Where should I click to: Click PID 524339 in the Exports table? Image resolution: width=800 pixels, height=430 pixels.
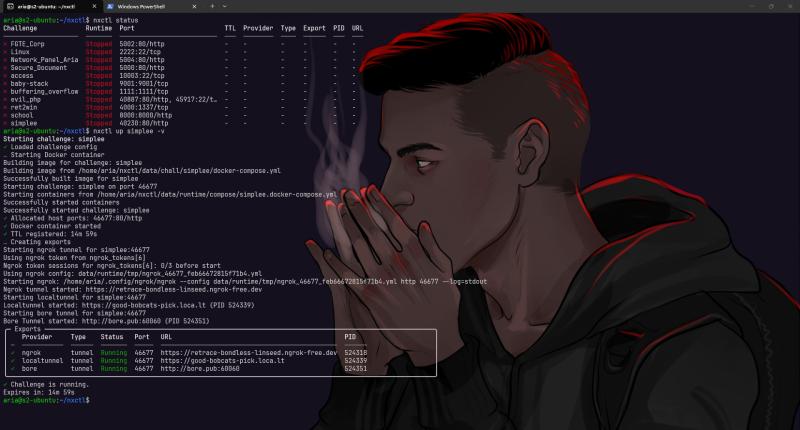[x=356, y=360]
